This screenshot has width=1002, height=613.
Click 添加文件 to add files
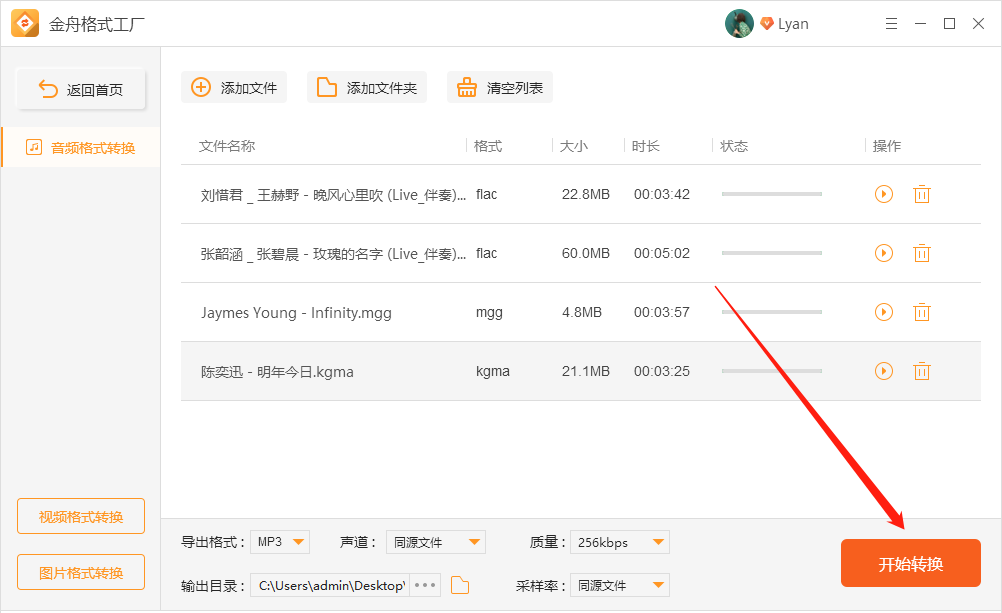click(x=234, y=87)
